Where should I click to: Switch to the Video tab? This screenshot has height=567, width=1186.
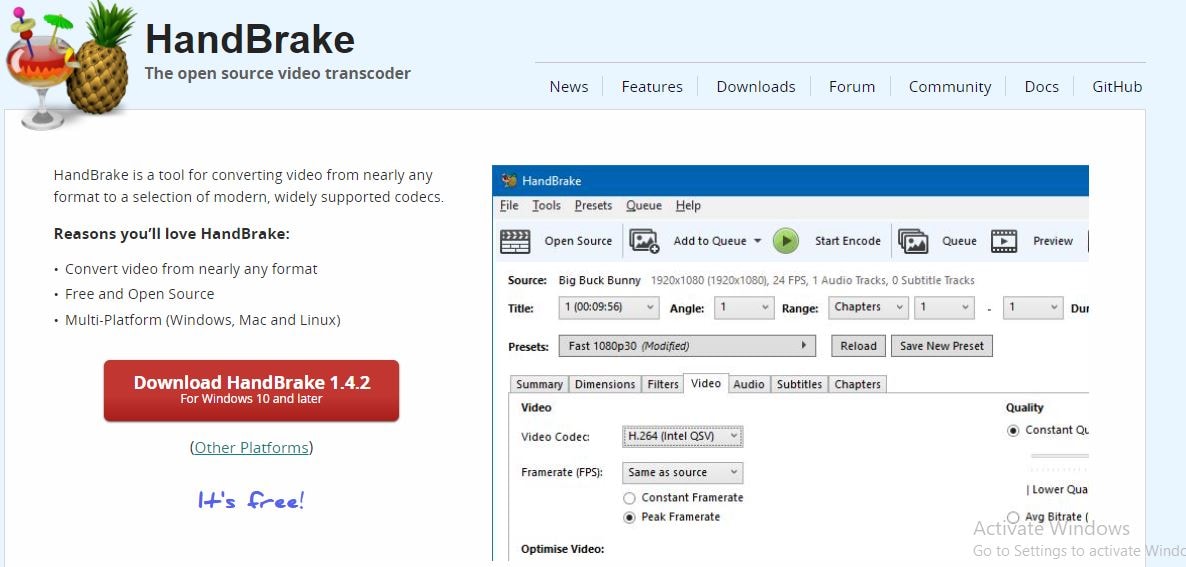pos(706,383)
